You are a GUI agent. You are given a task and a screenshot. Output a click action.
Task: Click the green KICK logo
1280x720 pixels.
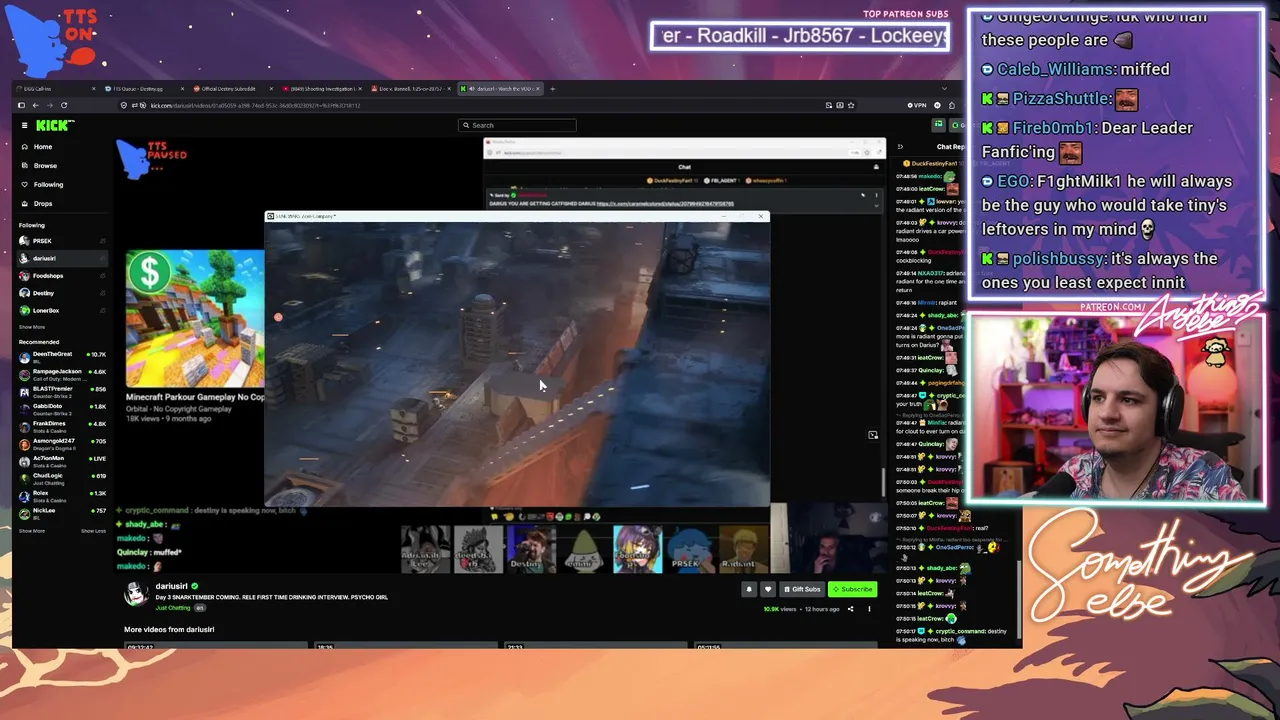tap(55, 125)
